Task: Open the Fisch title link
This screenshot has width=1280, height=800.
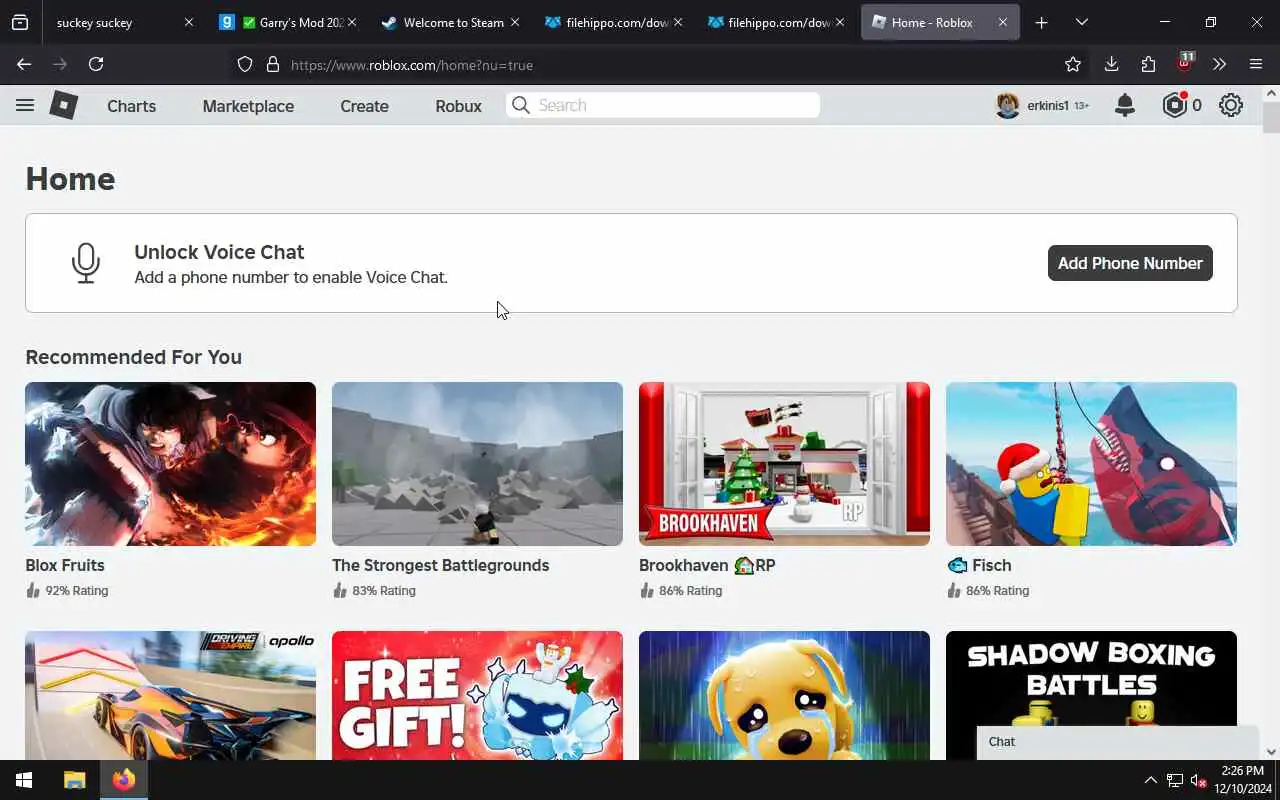Action: (x=979, y=565)
